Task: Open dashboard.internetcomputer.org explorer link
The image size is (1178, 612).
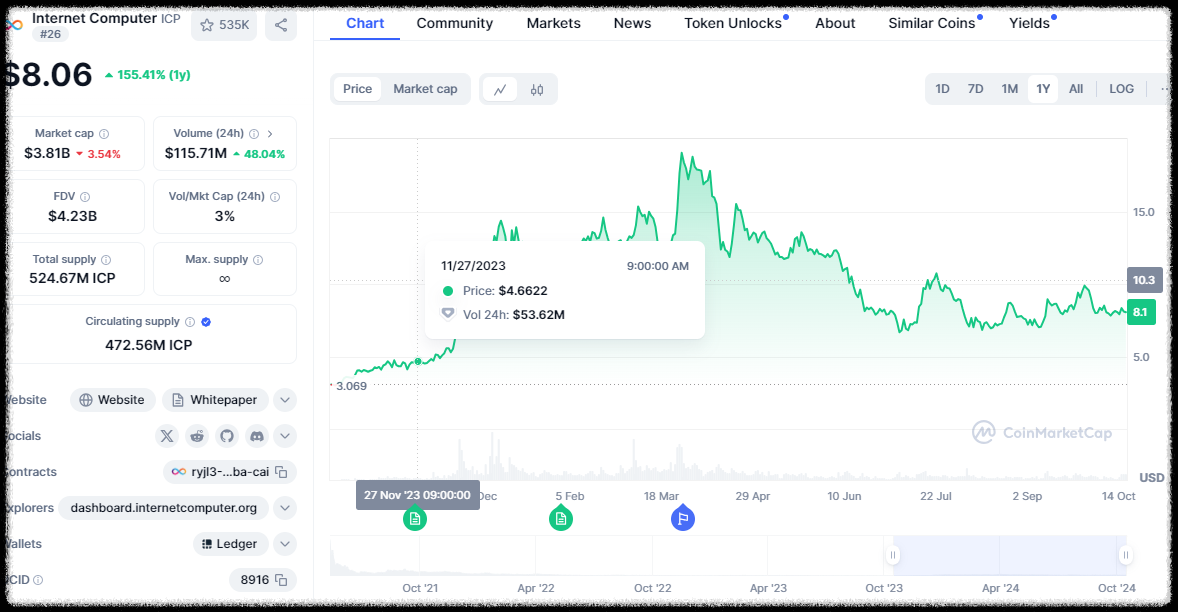Action: (x=164, y=508)
